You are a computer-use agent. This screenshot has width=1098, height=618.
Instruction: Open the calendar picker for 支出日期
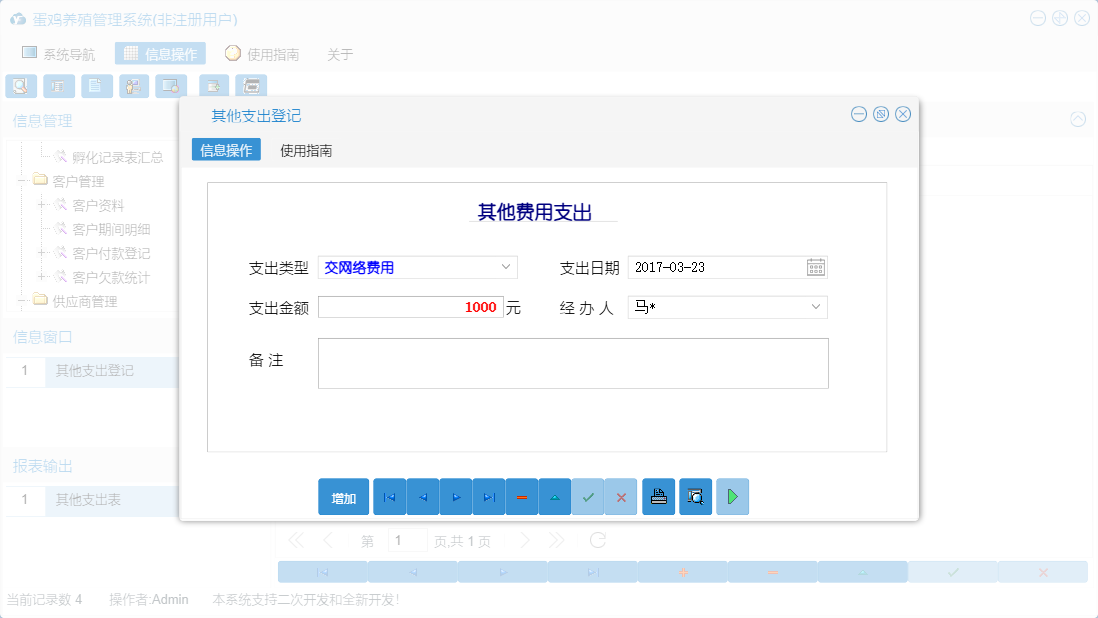tap(815, 267)
